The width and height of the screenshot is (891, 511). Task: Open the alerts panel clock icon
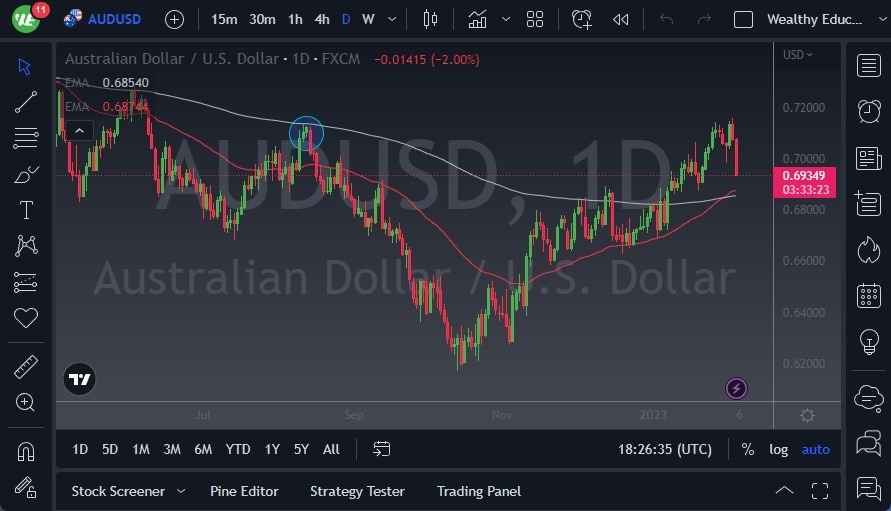869,111
